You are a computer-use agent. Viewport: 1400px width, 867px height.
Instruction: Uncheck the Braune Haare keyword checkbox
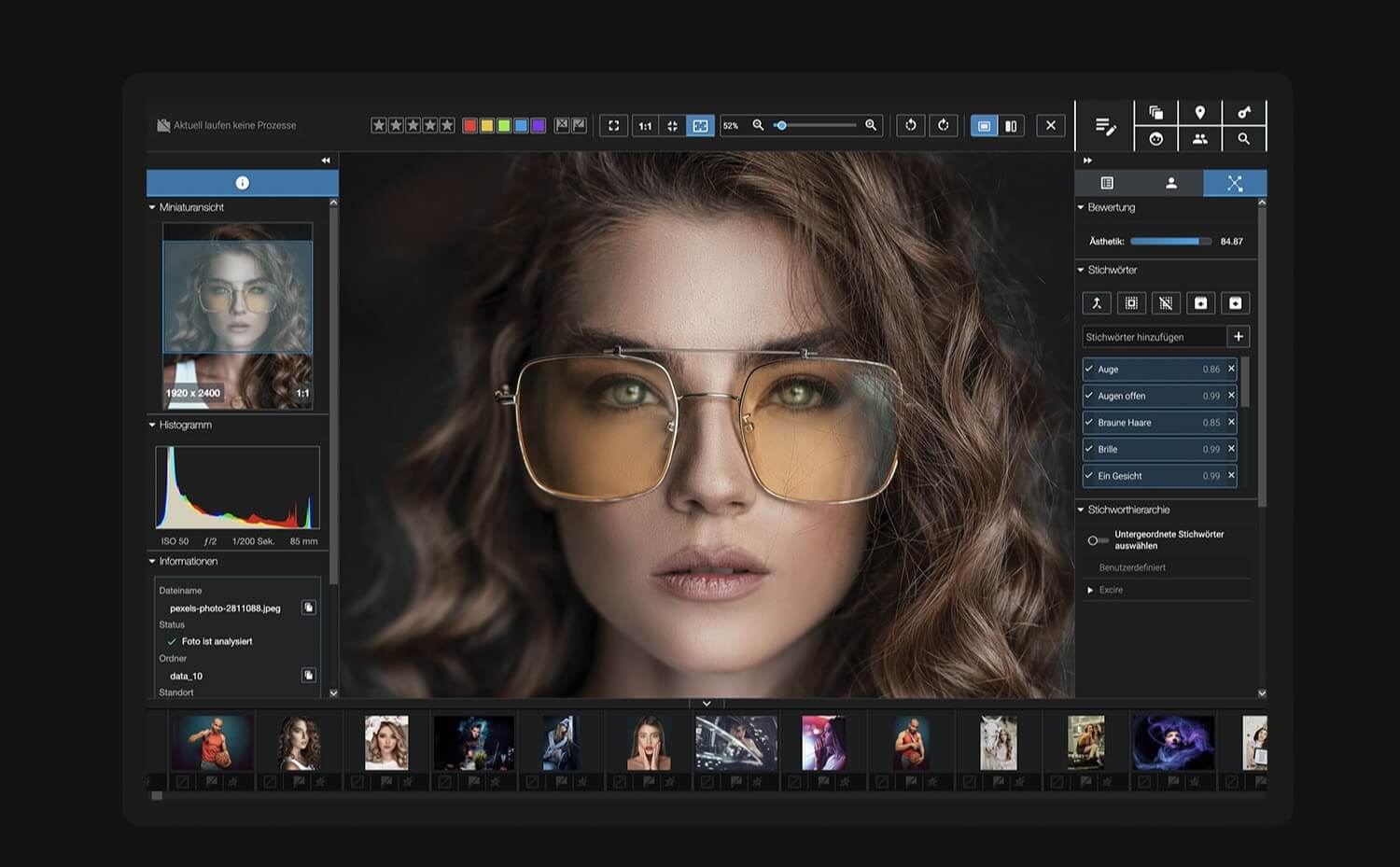1089,422
